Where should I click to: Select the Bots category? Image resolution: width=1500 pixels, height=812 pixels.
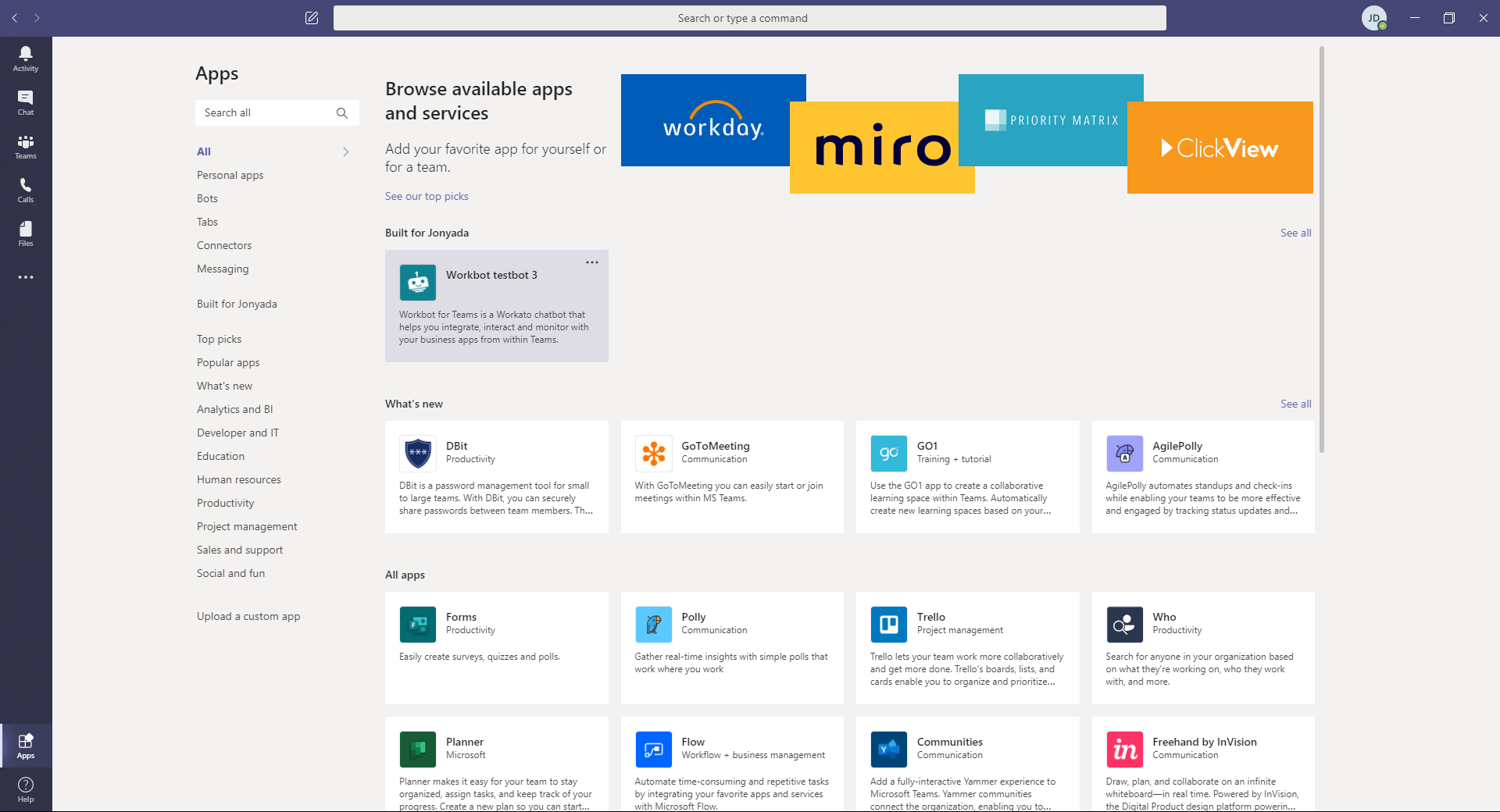pos(207,198)
